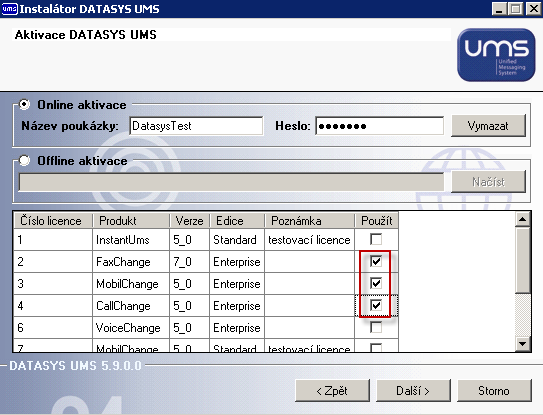This screenshot has height=415, width=543.
Task: Click the Produkt column header
Action: click(x=131, y=221)
